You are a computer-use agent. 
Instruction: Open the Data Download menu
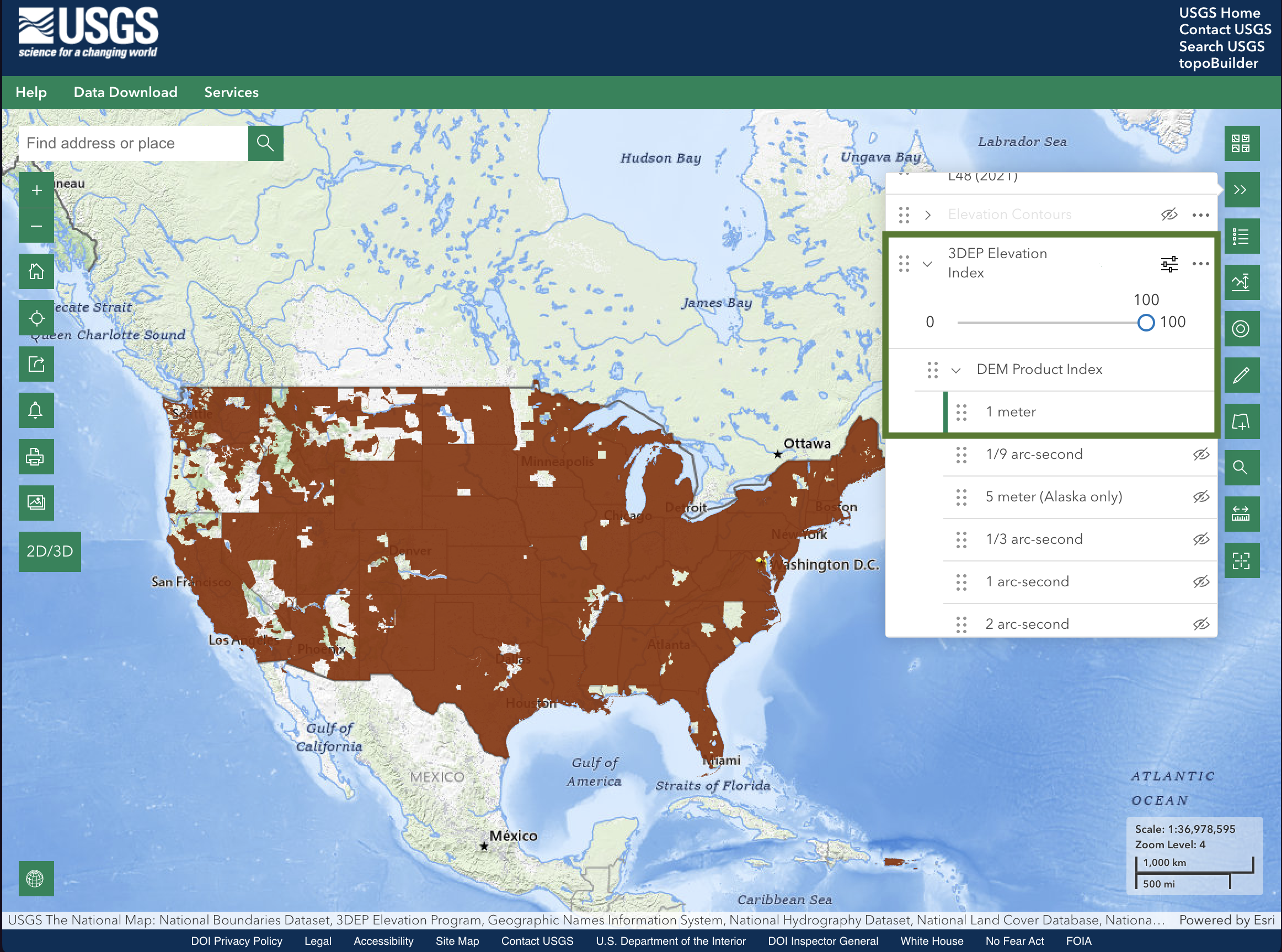pos(126,92)
